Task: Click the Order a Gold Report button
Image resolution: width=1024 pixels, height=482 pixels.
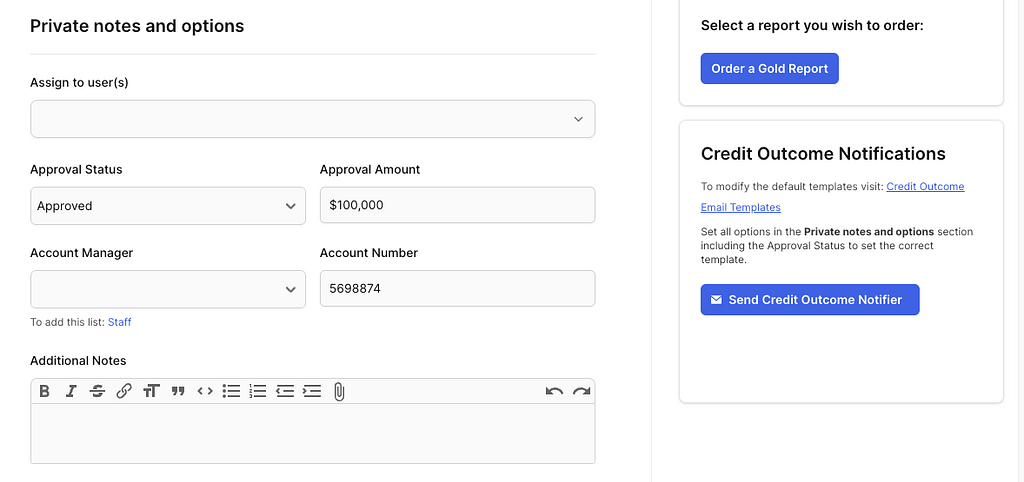Action: [769, 69]
